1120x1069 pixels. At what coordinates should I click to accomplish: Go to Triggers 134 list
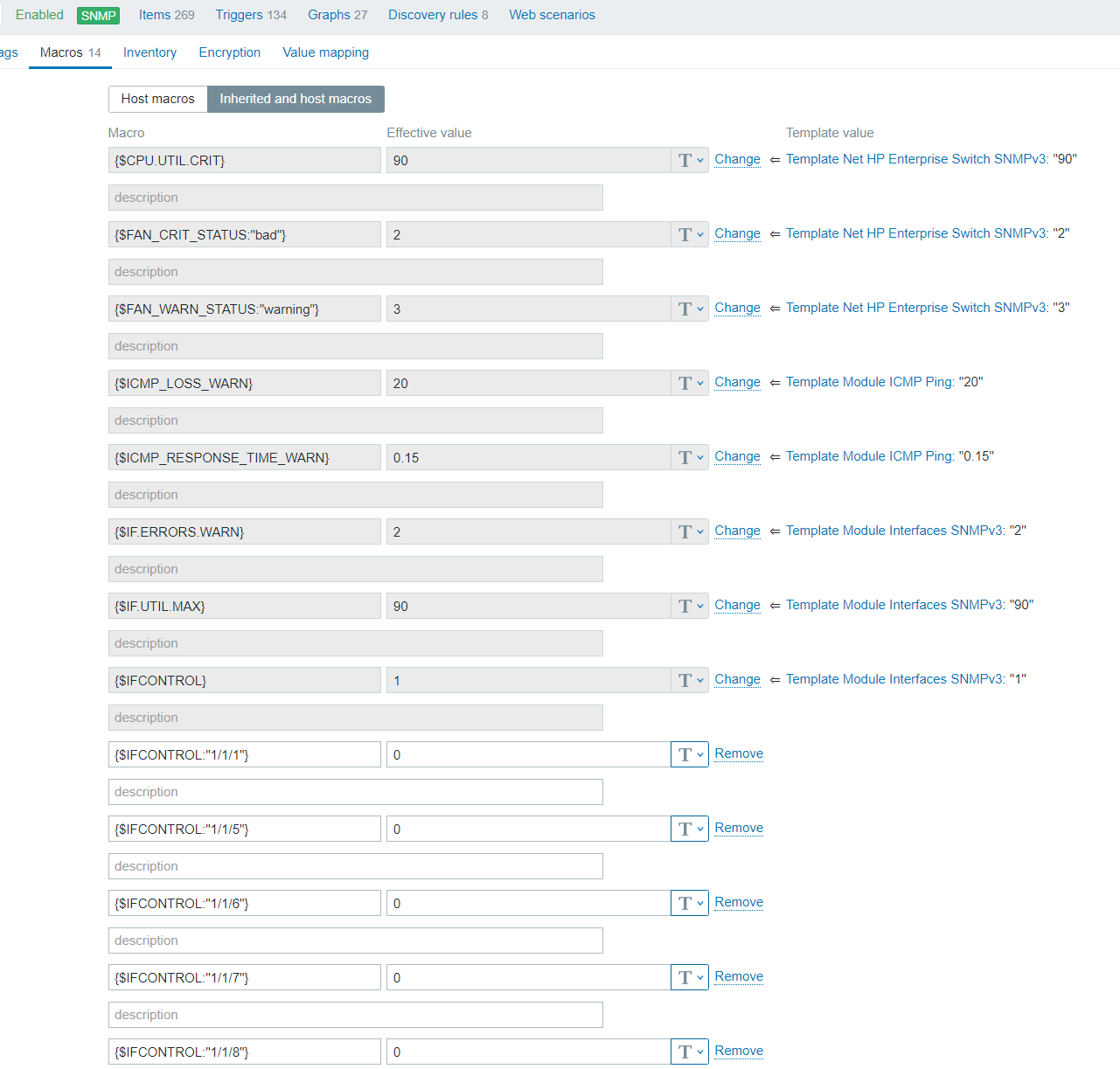pyautogui.click(x=251, y=15)
